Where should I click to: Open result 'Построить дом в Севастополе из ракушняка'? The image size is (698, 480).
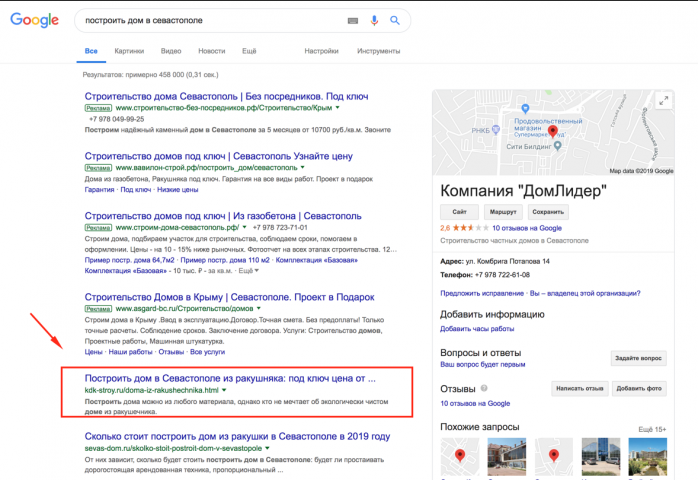tap(230, 378)
